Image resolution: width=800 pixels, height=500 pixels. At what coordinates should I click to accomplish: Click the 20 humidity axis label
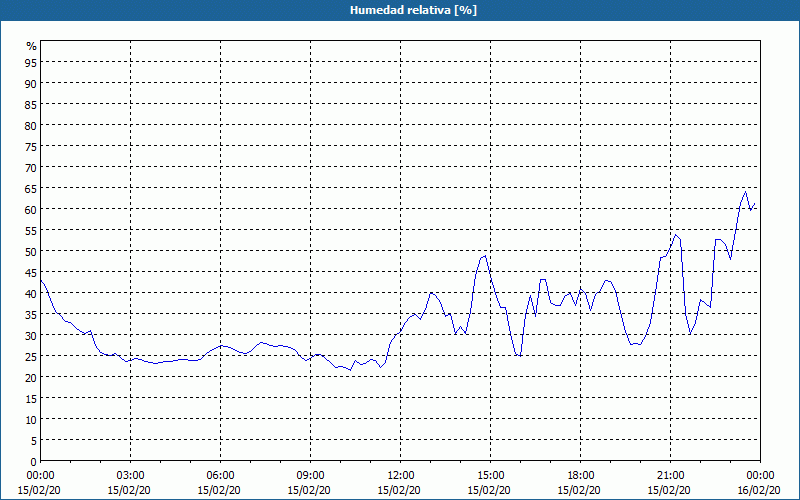tap(31, 378)
